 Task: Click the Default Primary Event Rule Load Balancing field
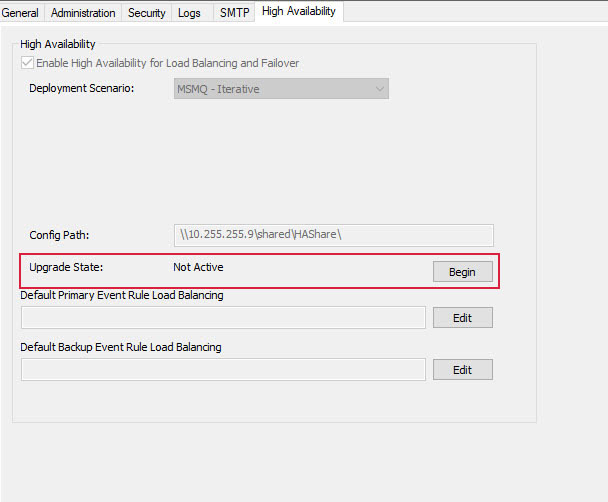(223, 318)
